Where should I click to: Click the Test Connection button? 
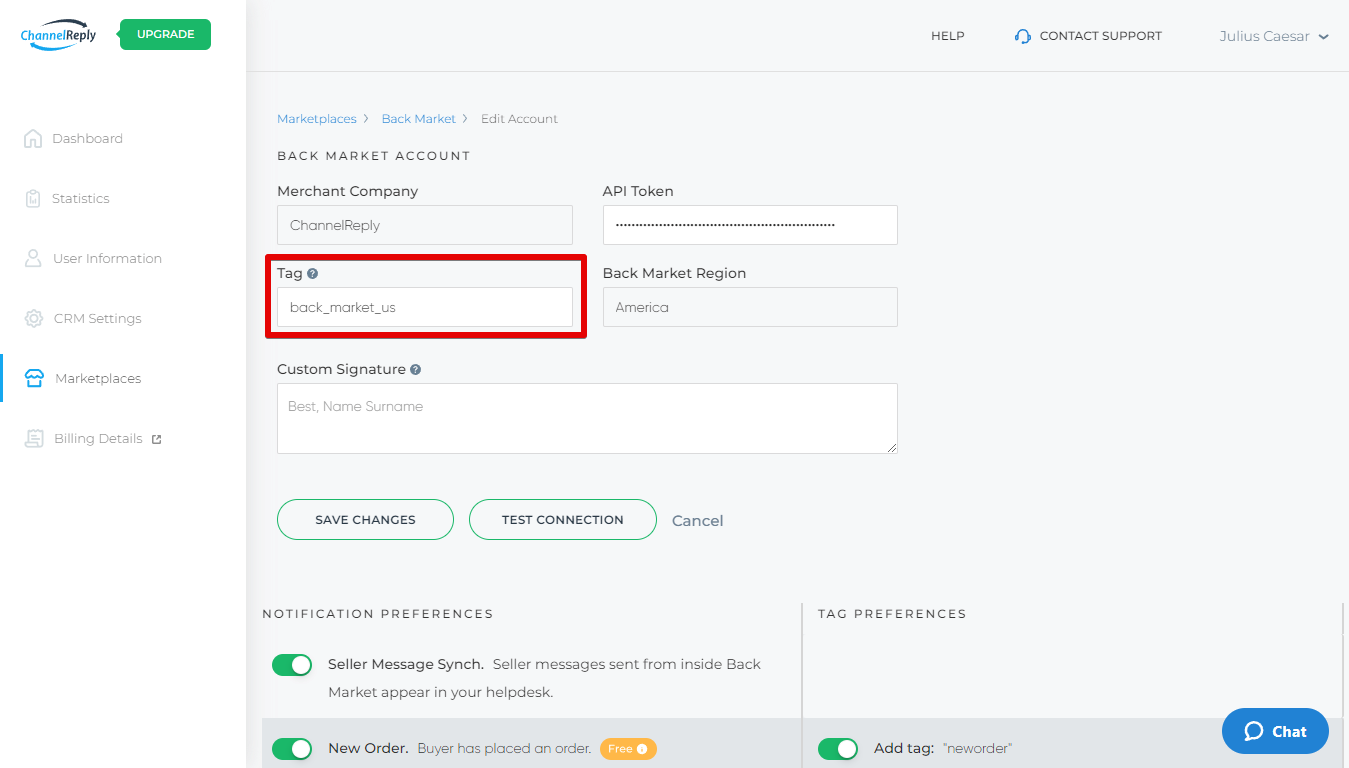(x=563, y=520)
